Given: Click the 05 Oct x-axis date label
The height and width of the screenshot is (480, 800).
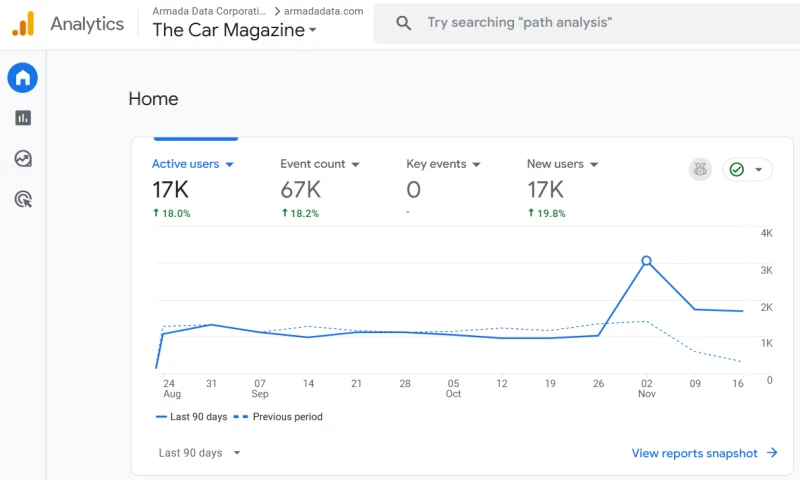Looking at the screenshot, I should click(x=453, y=388).
